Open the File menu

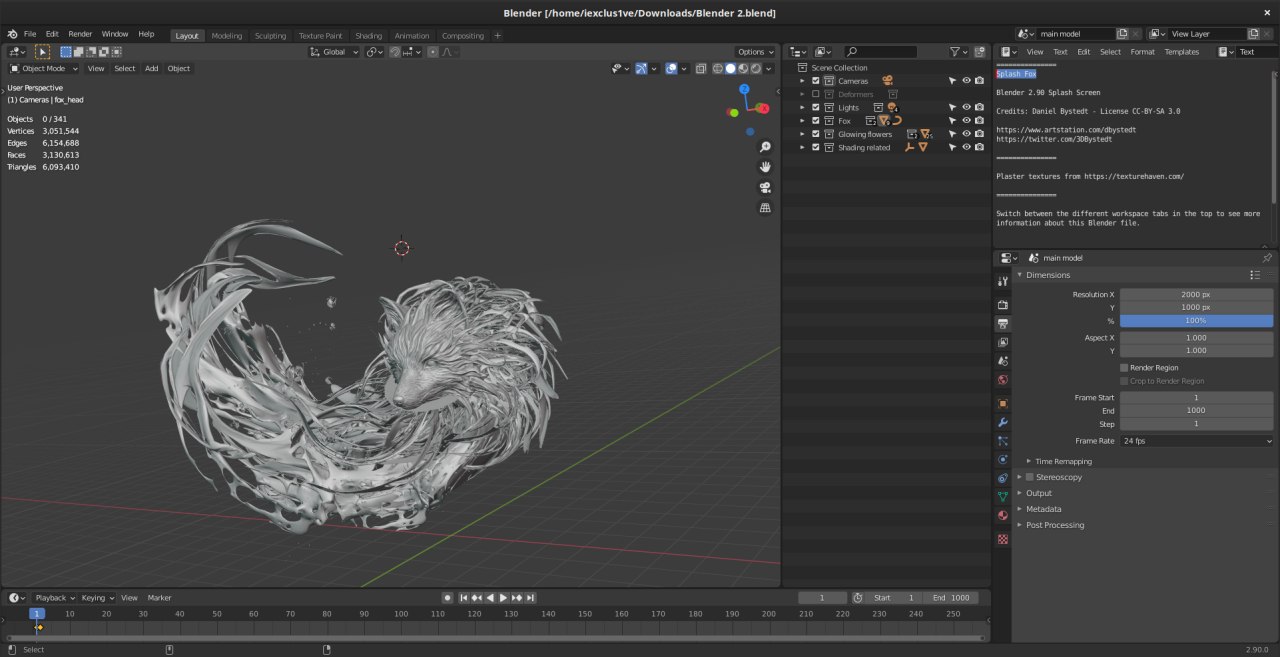tap(30, 34)
